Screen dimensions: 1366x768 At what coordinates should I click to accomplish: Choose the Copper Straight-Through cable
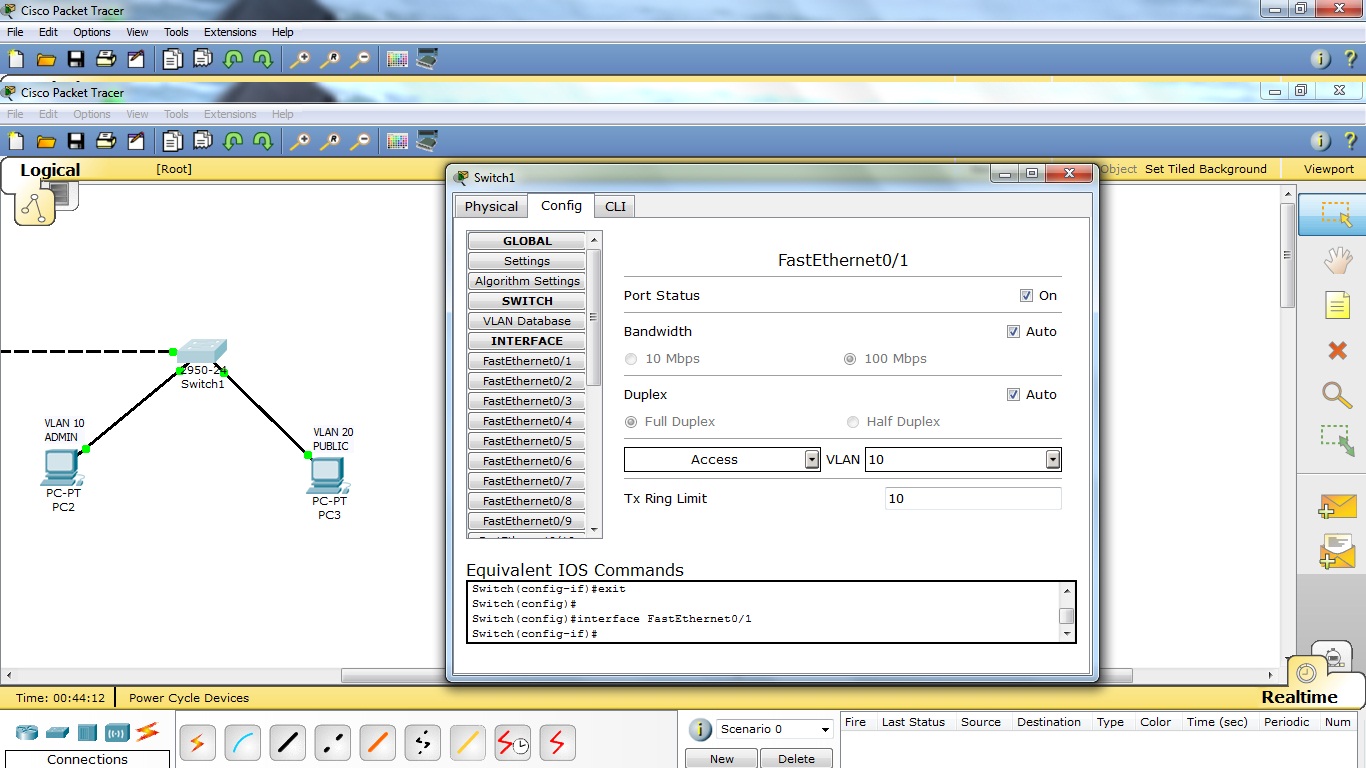(287, 742)
